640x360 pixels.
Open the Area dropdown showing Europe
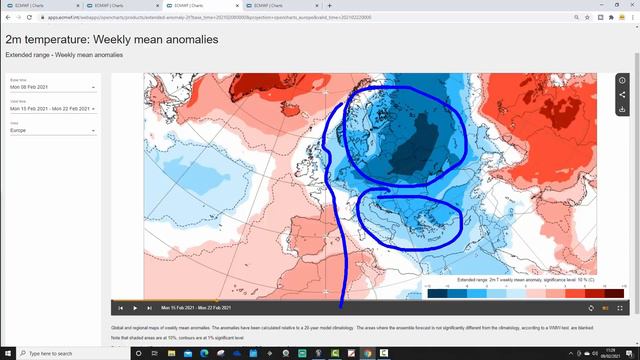53,130
